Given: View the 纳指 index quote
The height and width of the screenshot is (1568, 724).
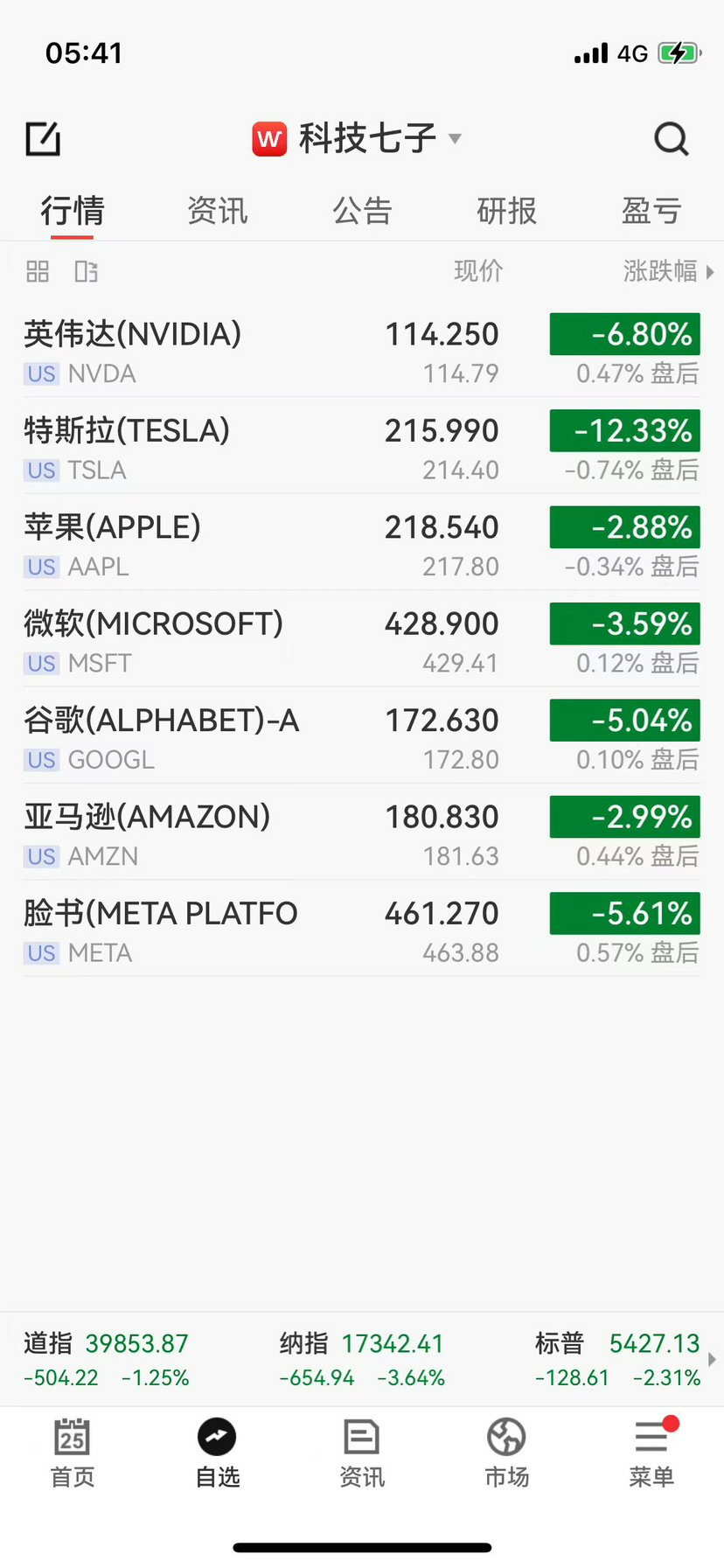Looking at the screenshot, I should tap(362, 1360).
